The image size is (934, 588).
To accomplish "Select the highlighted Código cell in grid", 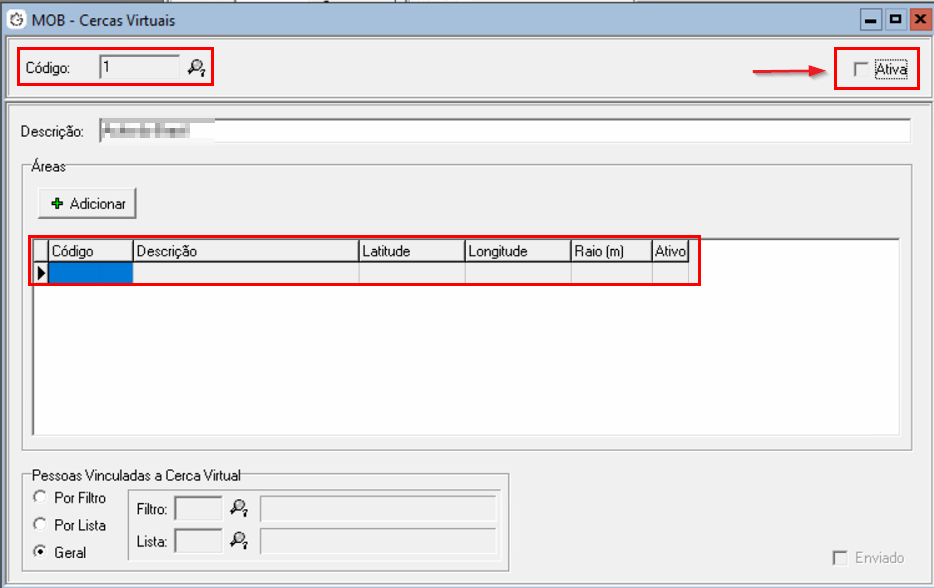I will (91, 273).
